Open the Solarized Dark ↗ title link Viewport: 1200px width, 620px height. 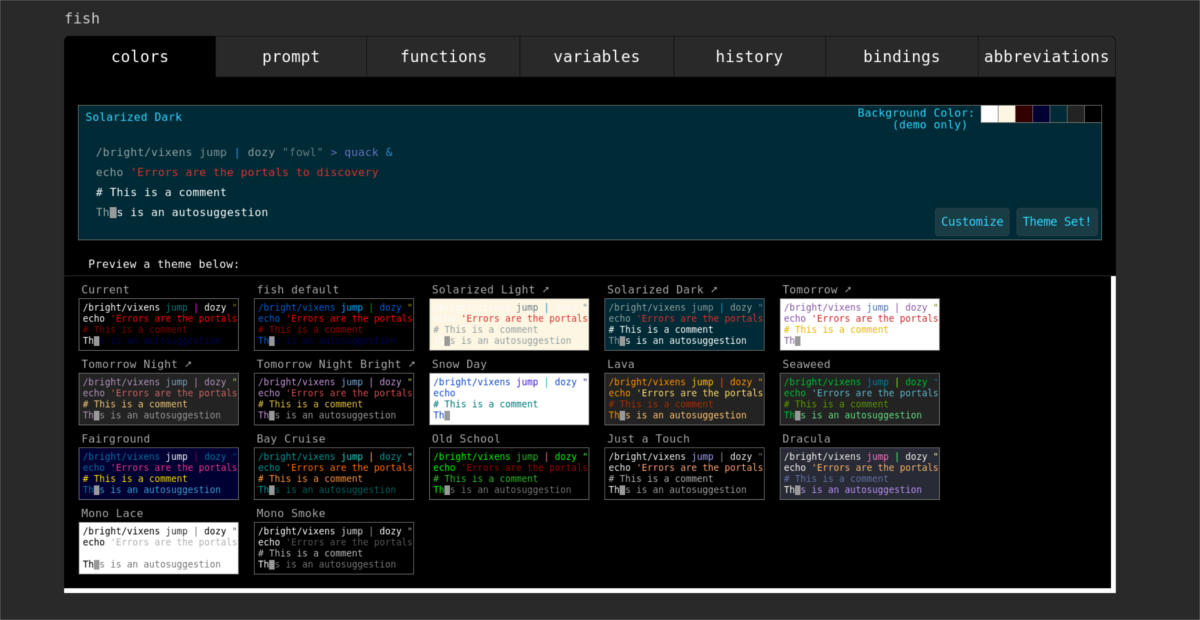(662, 290)
